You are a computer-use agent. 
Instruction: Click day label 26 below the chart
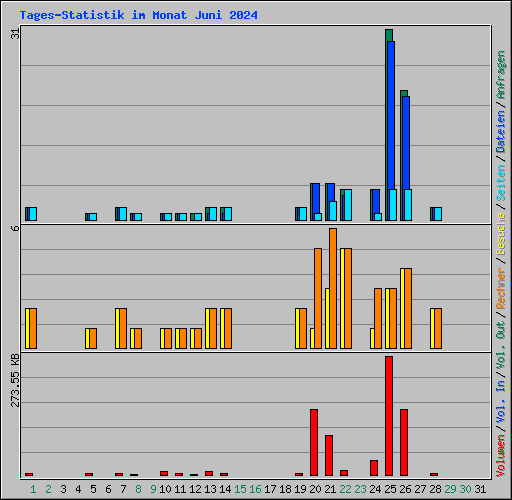tap(405, 489)
